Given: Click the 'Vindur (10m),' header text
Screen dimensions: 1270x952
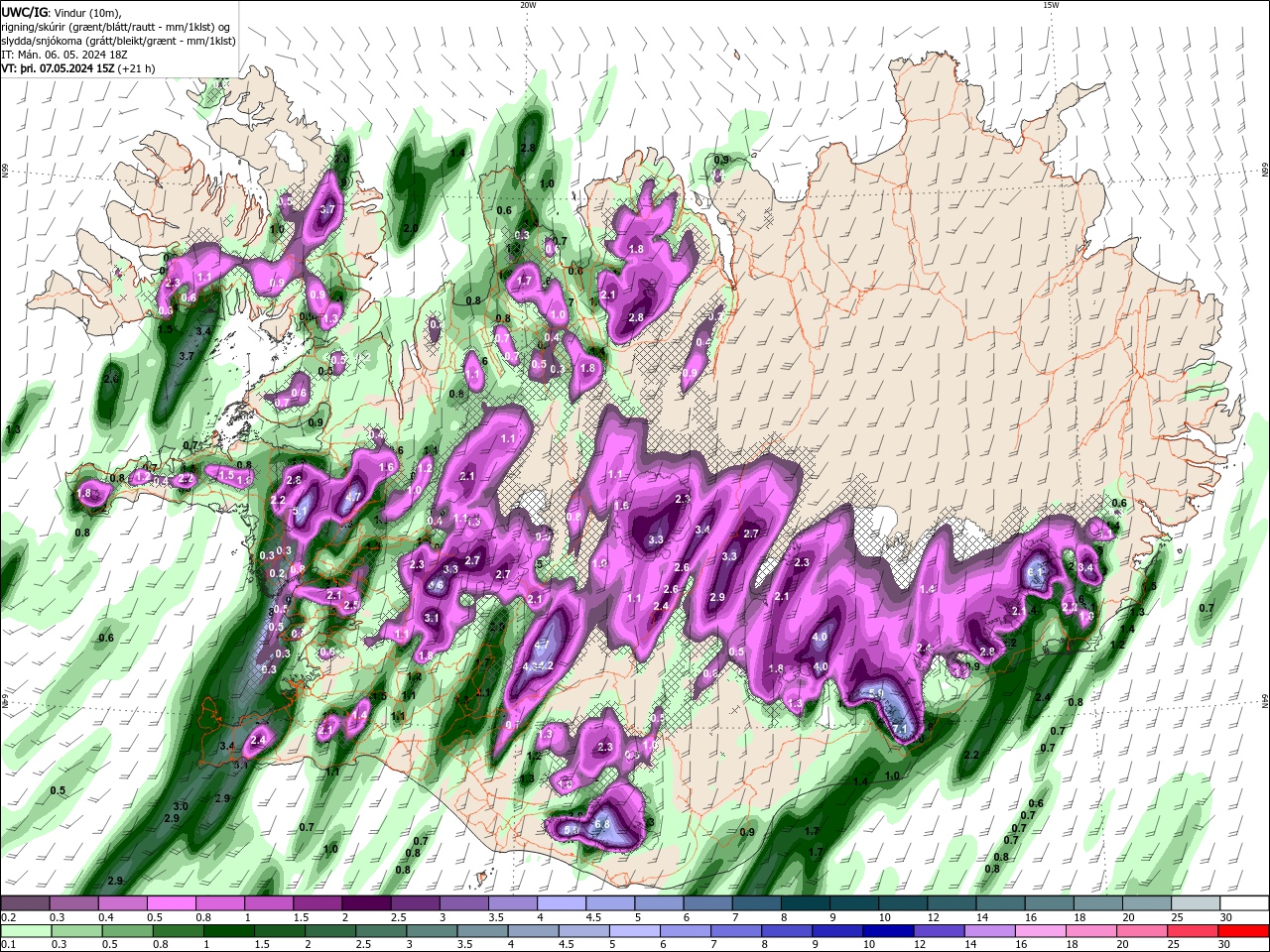Looking at the screenshot, I should (x=86, y=12).
